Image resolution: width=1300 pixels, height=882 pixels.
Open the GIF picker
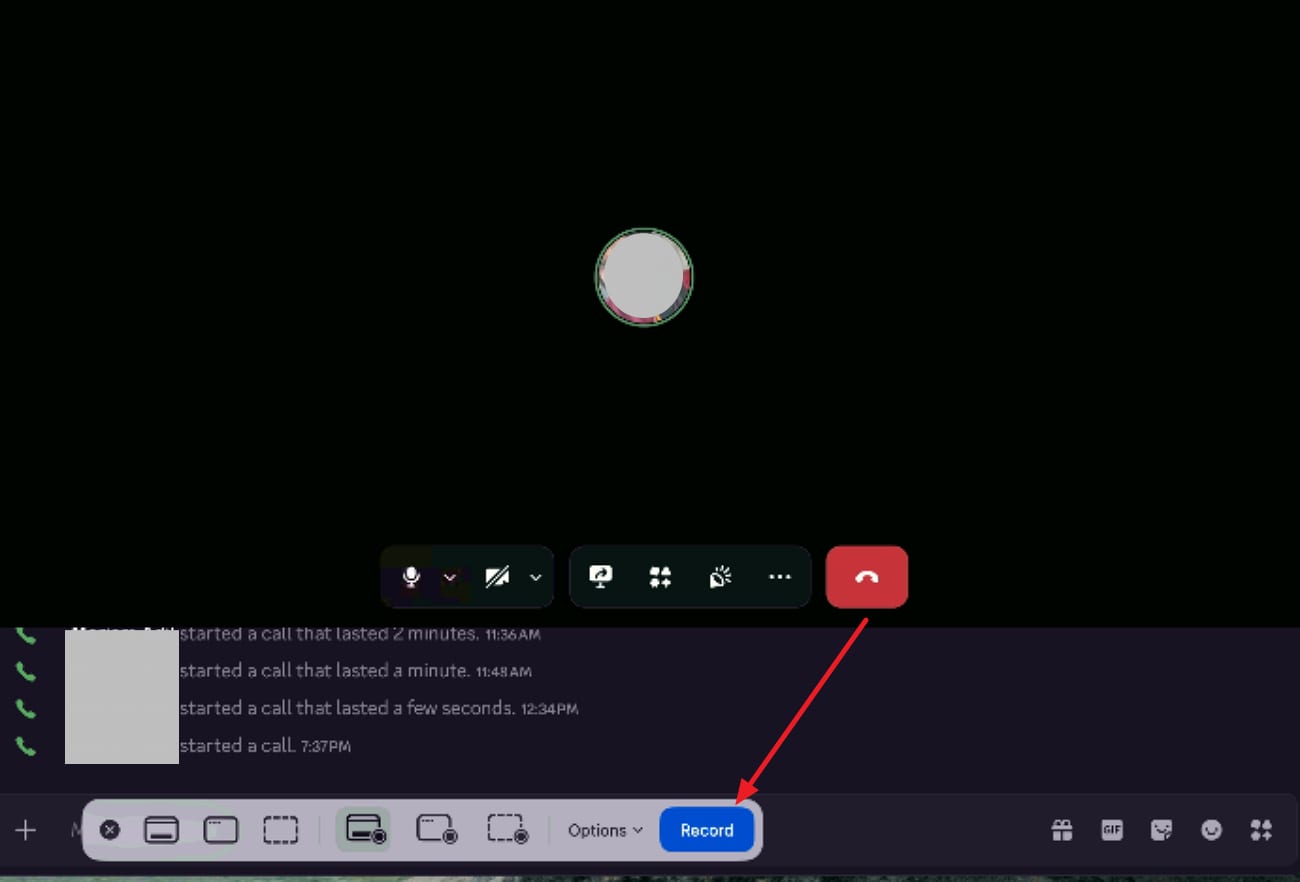1111,830
